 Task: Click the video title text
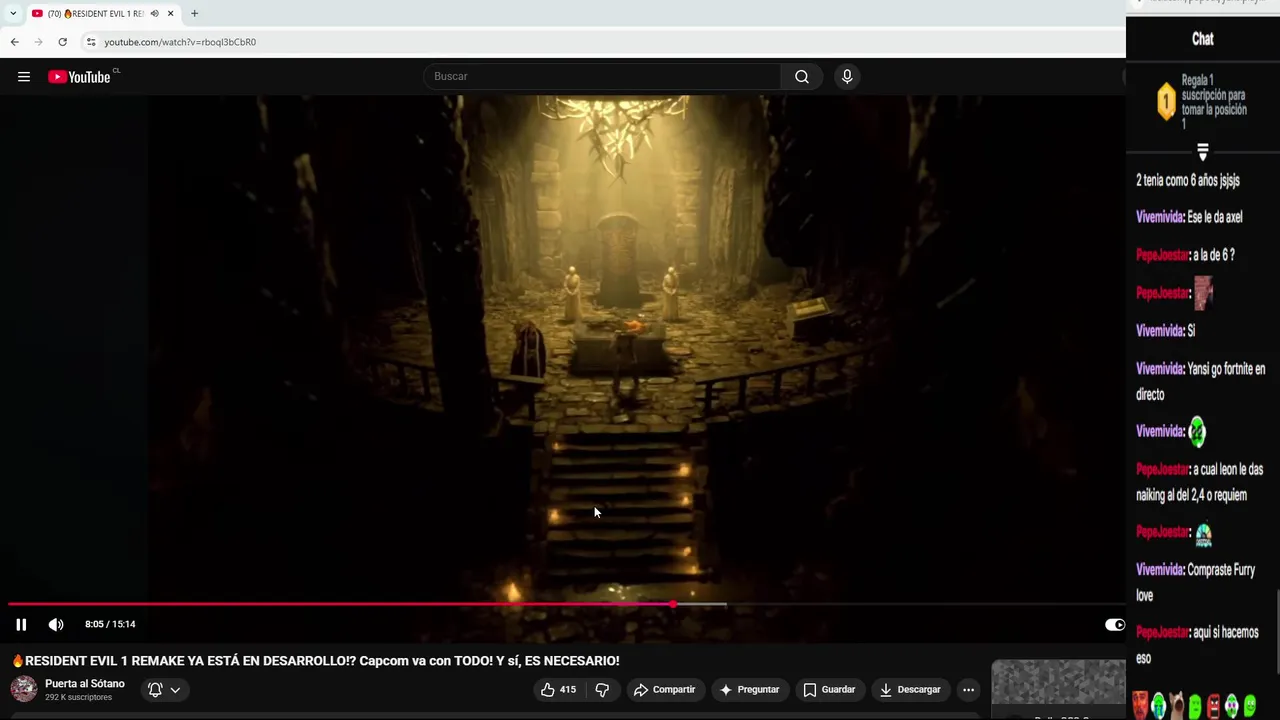pyautogui.click(x=315, y=661)
